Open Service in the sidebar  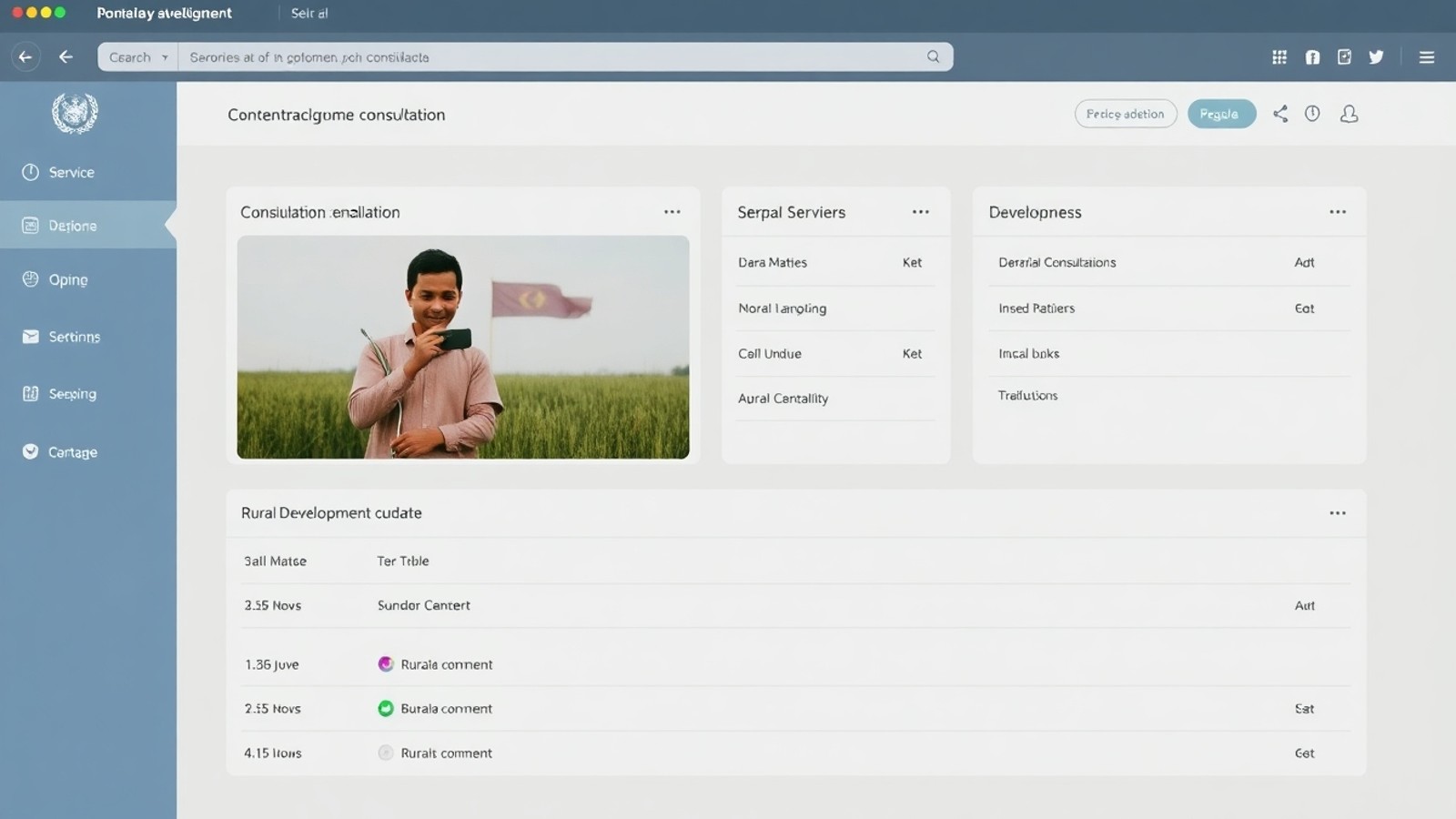tap(88, 172)
